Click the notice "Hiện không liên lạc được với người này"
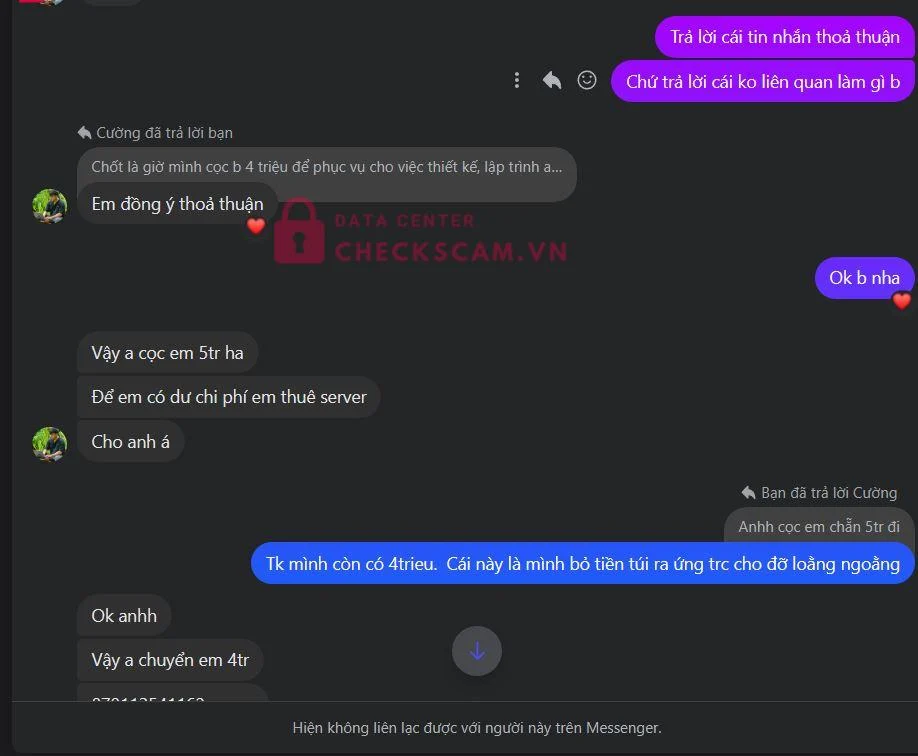918x756 pixels. [x=477, y=728]
